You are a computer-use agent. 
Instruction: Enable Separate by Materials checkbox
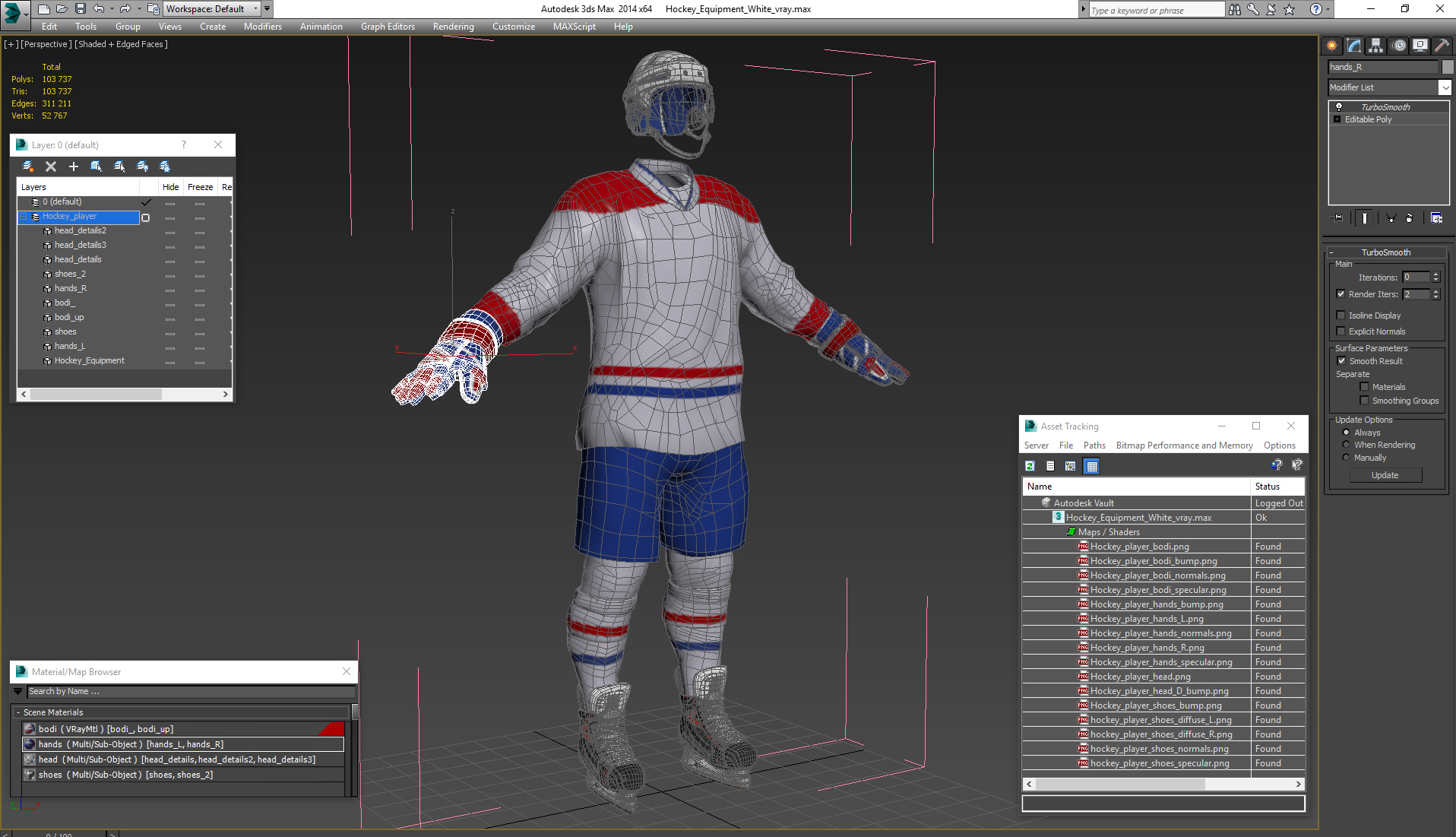point(1364,387)
